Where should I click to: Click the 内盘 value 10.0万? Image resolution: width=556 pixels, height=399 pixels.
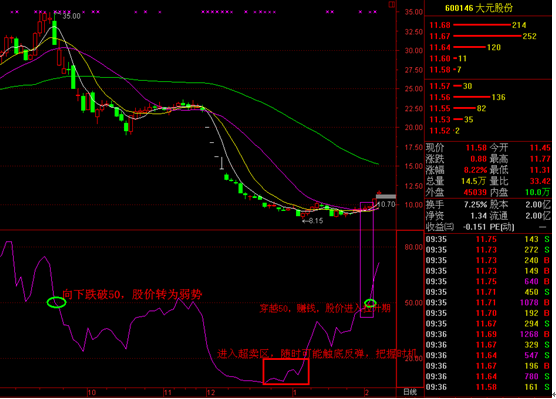[x=538, y=192]
